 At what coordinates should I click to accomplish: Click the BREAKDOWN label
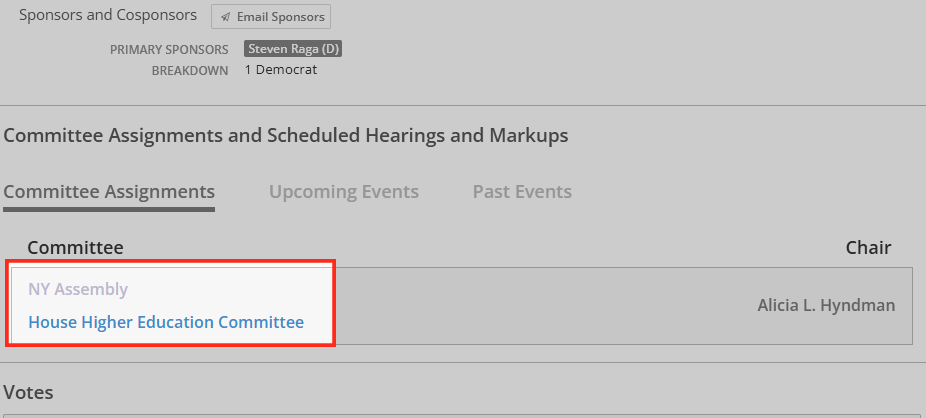tap(190, 71)
